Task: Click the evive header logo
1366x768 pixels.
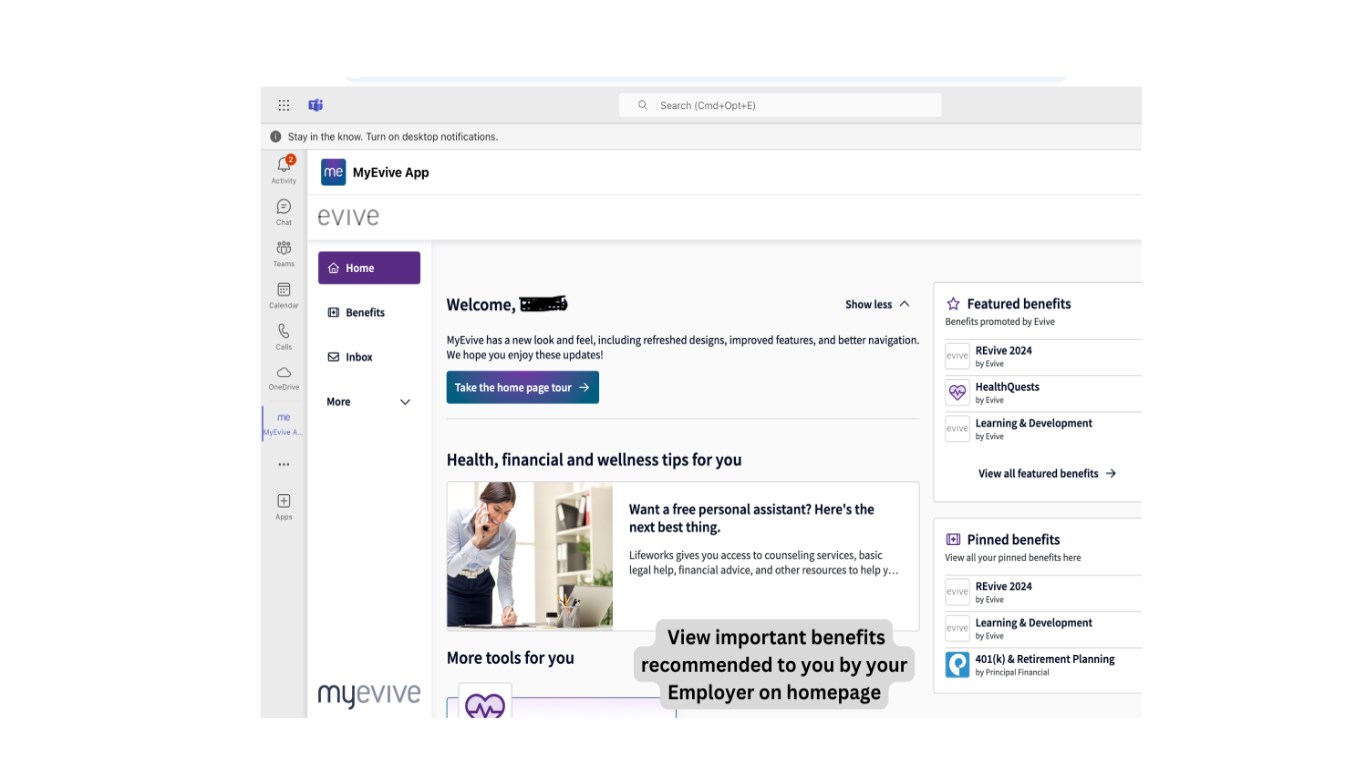Action: 348,217
